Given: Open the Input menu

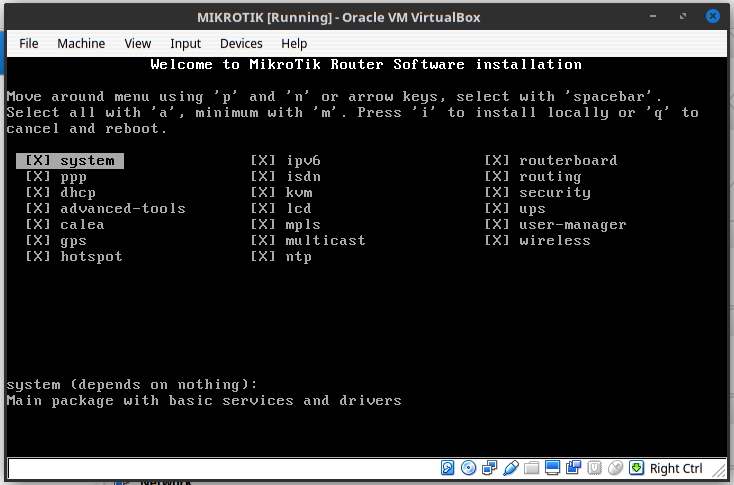Looking at the screenshot, I should (185, 44).
